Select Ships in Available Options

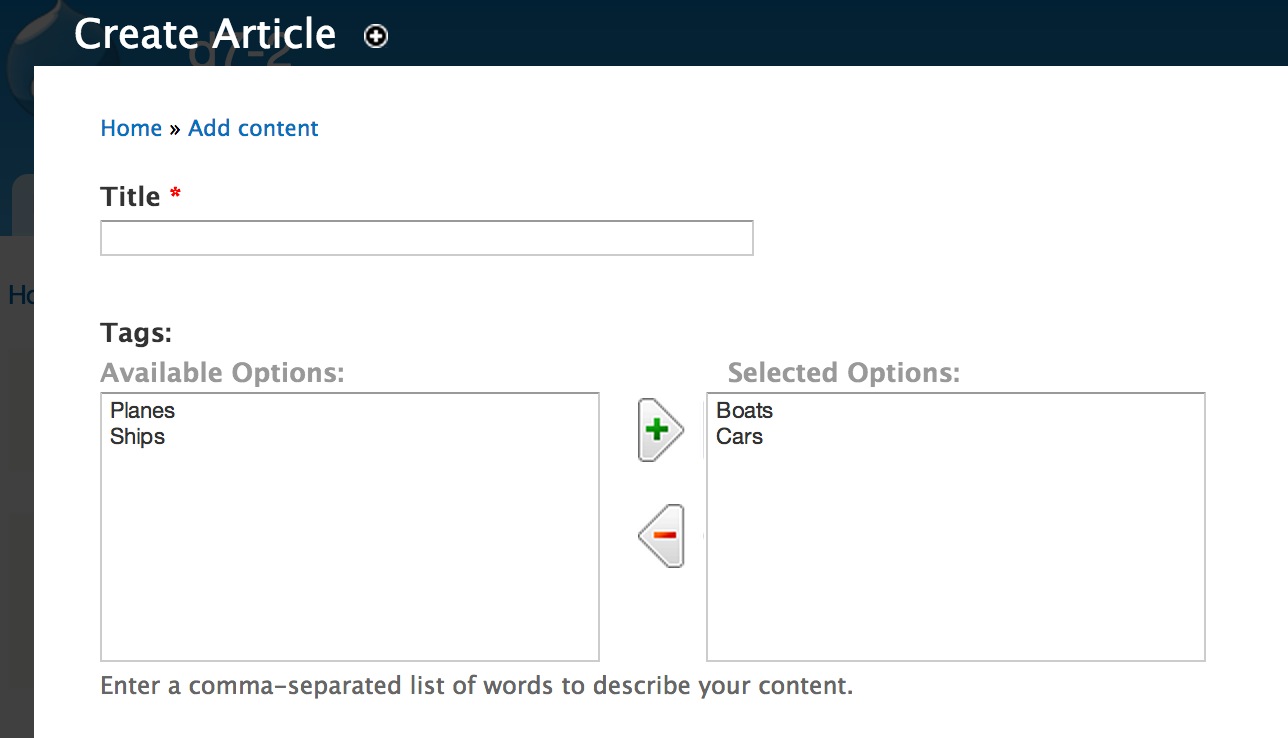[x=138, y=437]
